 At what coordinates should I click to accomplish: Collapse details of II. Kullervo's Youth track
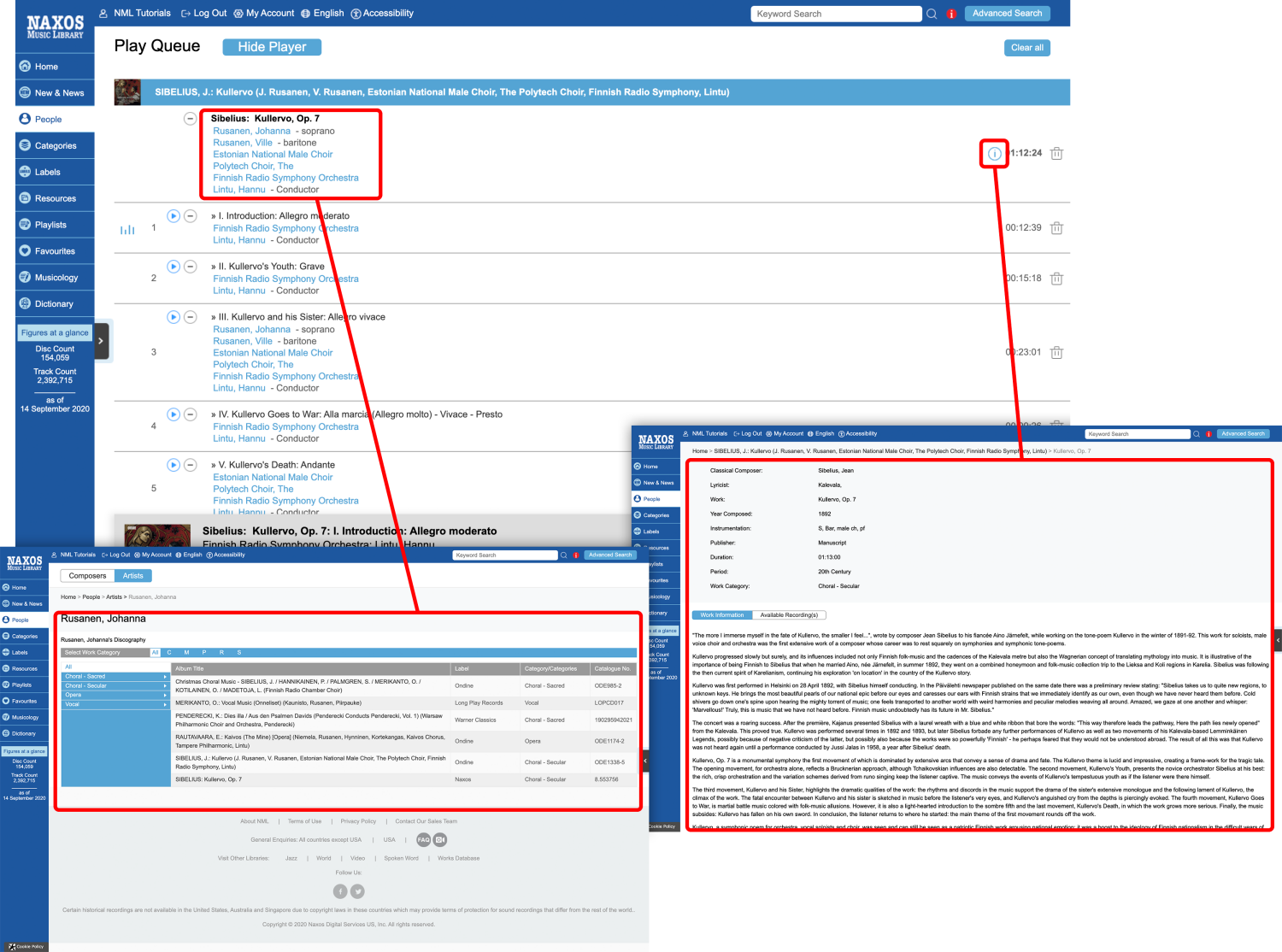tap(191, 267)
